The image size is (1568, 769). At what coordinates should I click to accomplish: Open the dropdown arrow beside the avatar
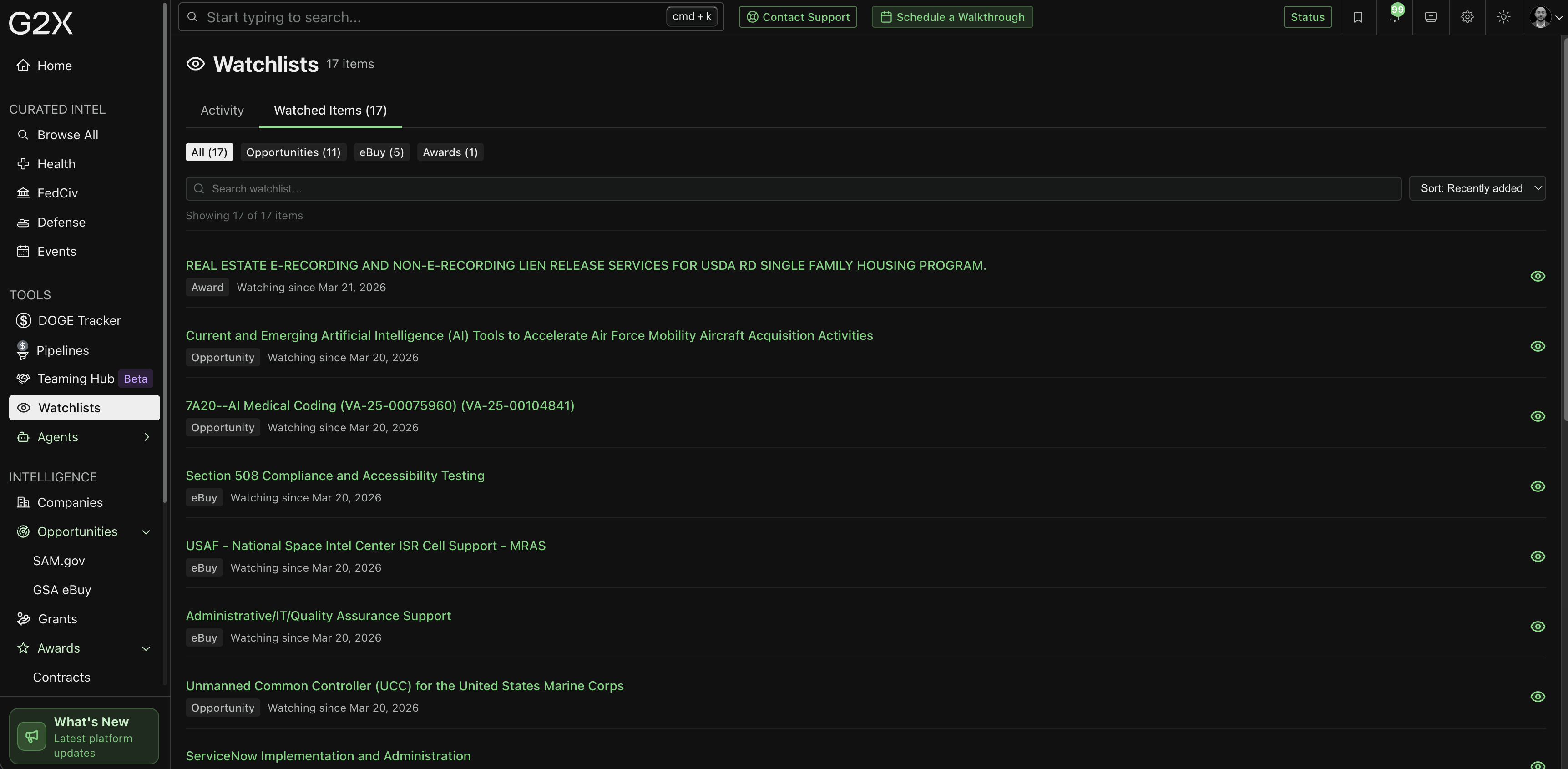(x=1559, y=18)
